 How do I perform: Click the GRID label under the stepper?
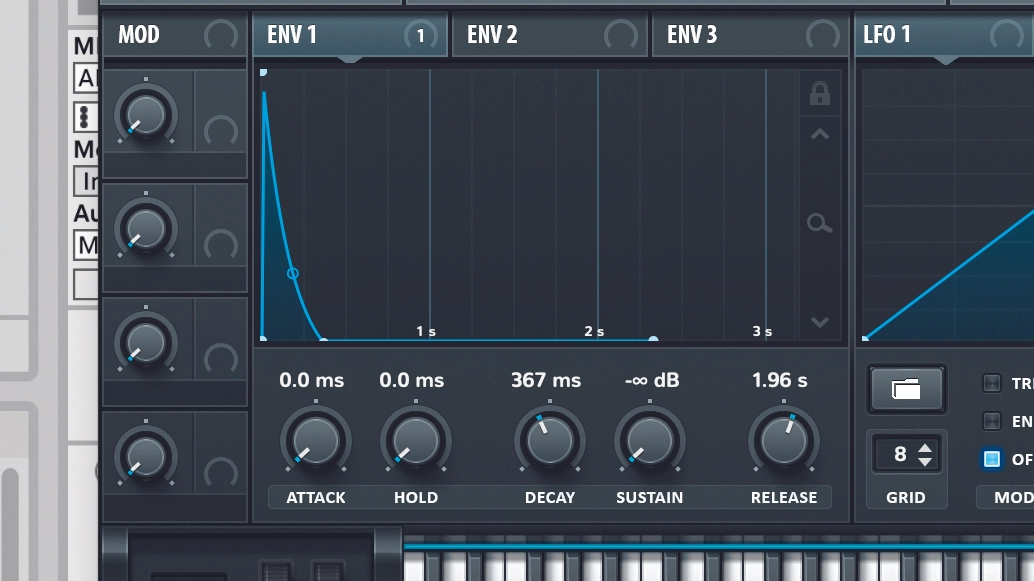click(x=905, y=498)
